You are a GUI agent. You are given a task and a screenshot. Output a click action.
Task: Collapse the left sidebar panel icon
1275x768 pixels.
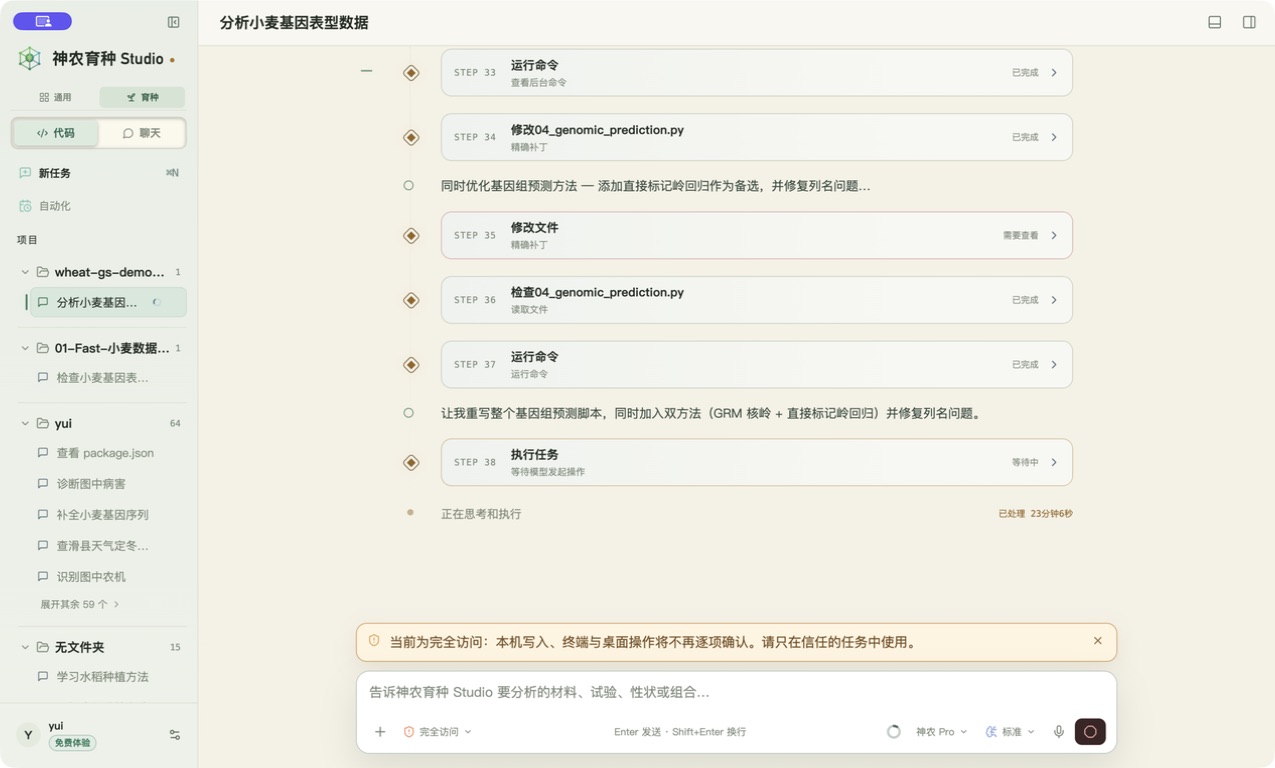174,22
